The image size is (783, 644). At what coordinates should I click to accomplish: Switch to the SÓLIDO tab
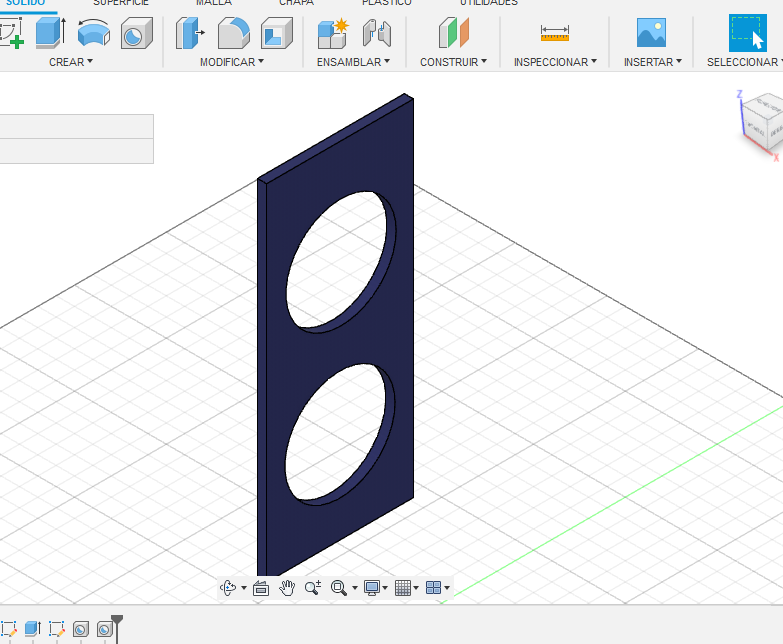25,2
